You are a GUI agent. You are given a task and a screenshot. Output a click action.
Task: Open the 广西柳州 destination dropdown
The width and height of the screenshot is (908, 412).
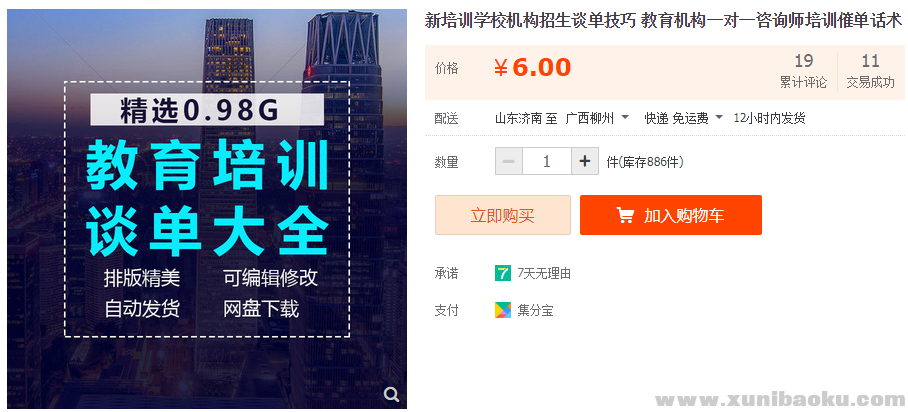click(597, 118)
